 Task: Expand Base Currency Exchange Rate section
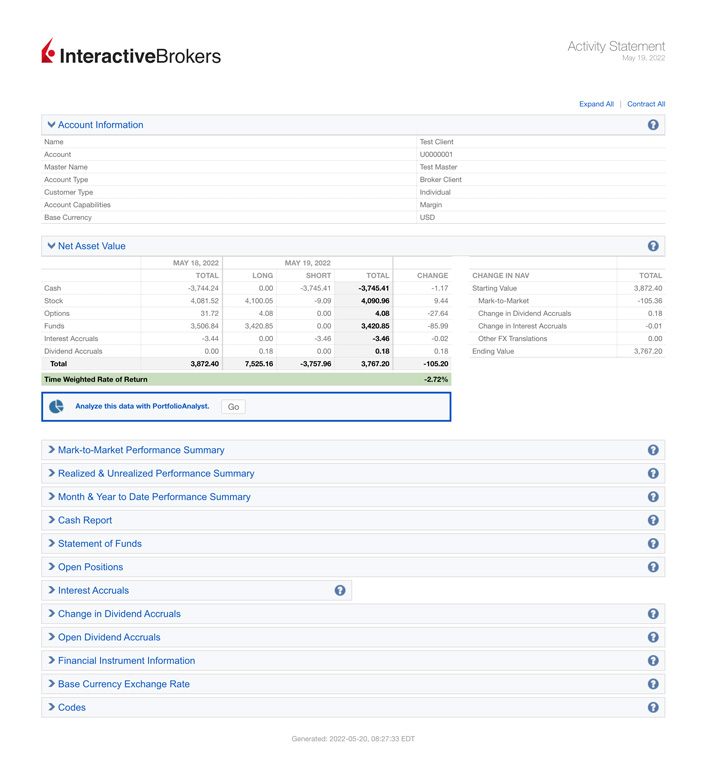click(123, 685)
